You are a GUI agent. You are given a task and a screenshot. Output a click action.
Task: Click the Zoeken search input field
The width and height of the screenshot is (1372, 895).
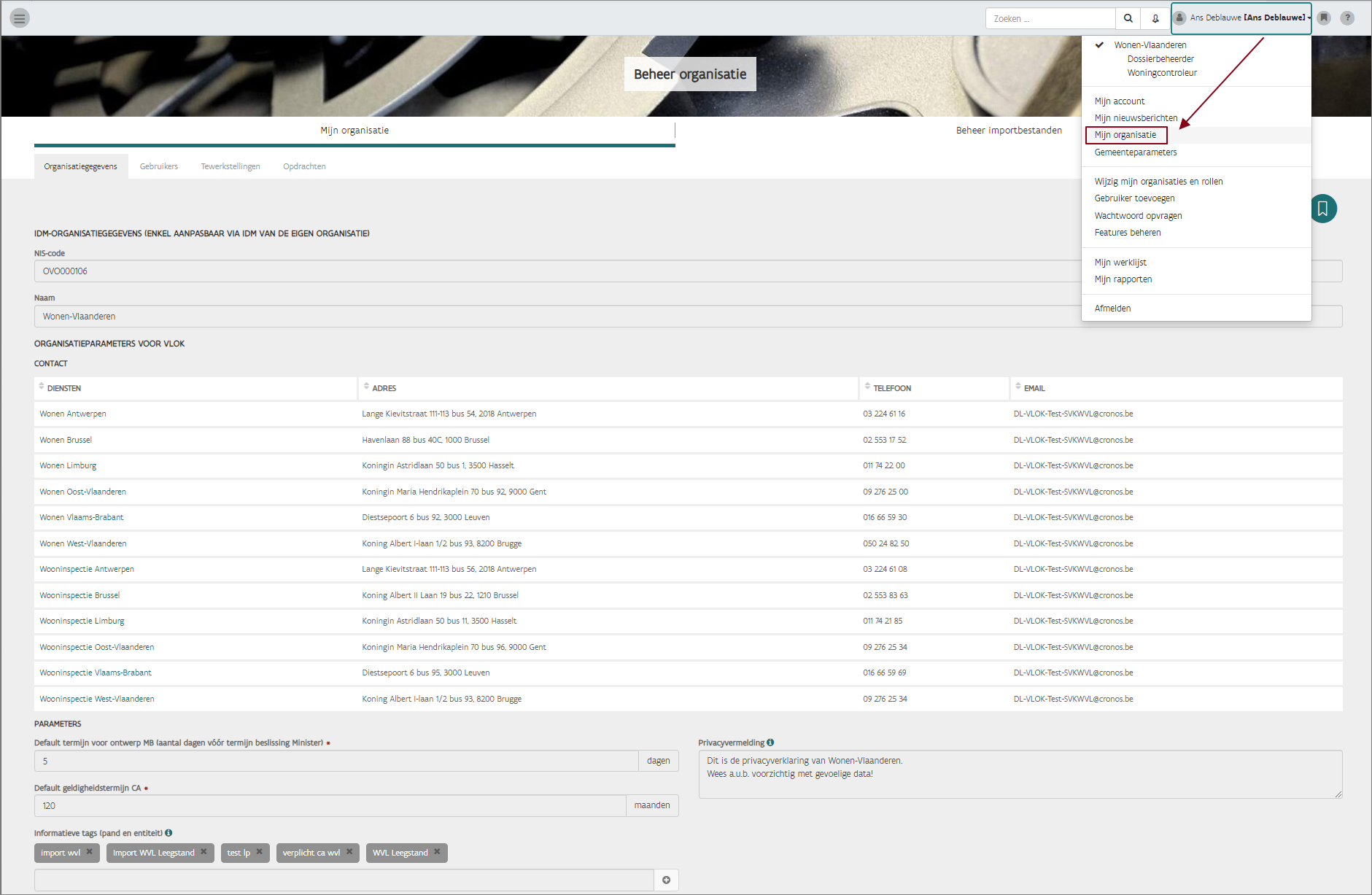(x=1050, y=18)
